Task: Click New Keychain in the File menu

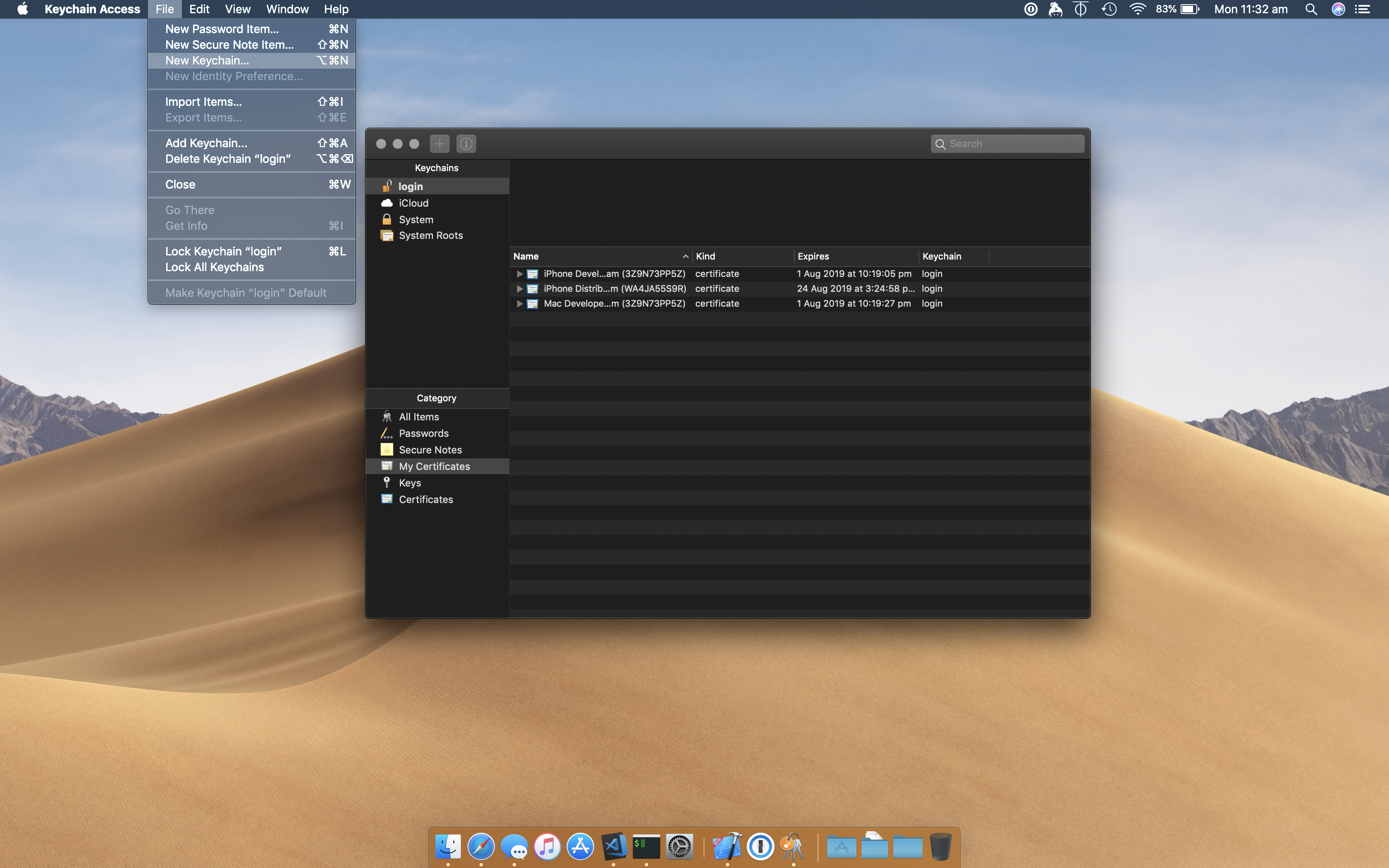Action: 251,60
